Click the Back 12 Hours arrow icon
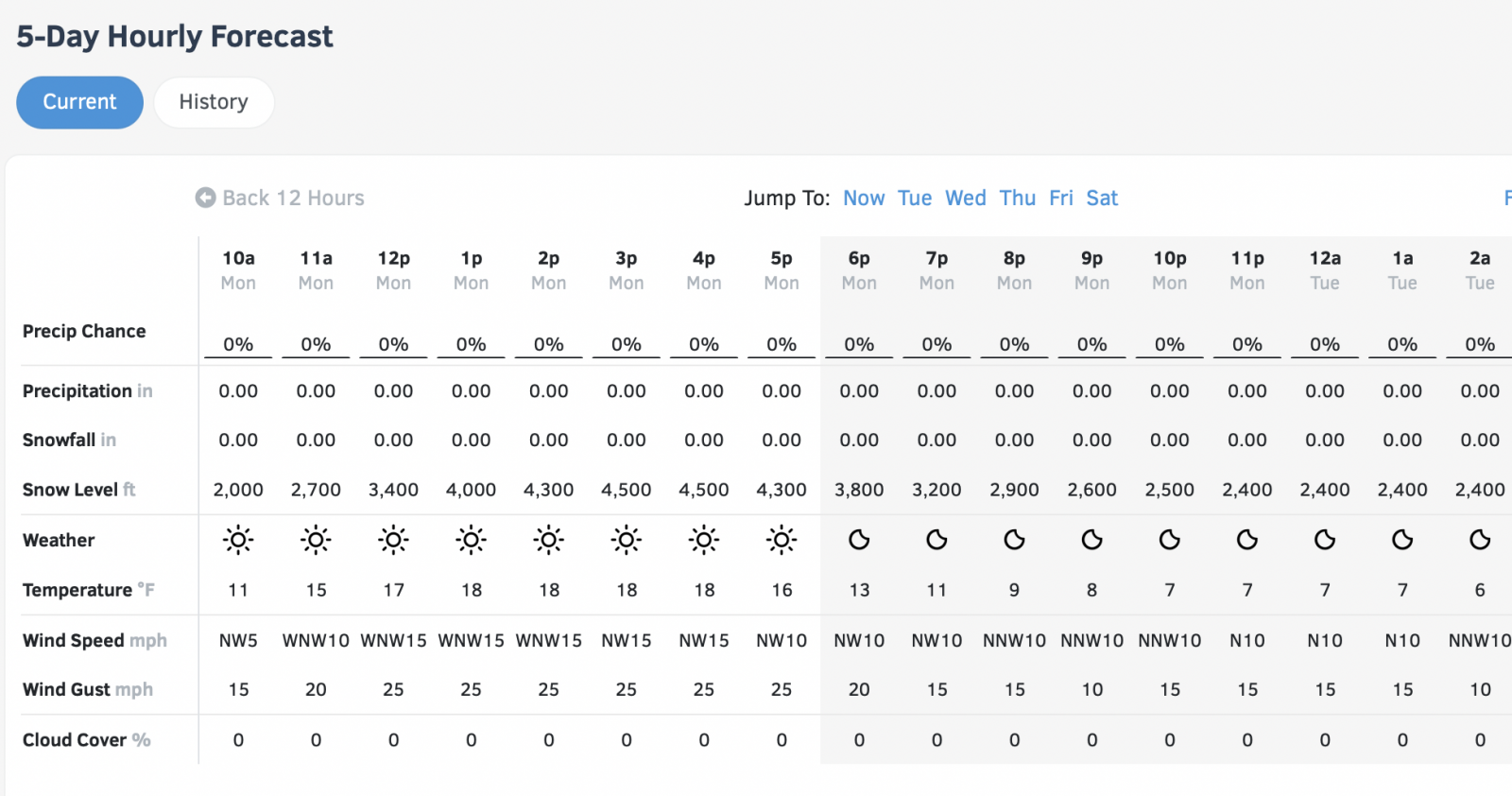The image size is (1512, 796). click(x=205, y=198)
